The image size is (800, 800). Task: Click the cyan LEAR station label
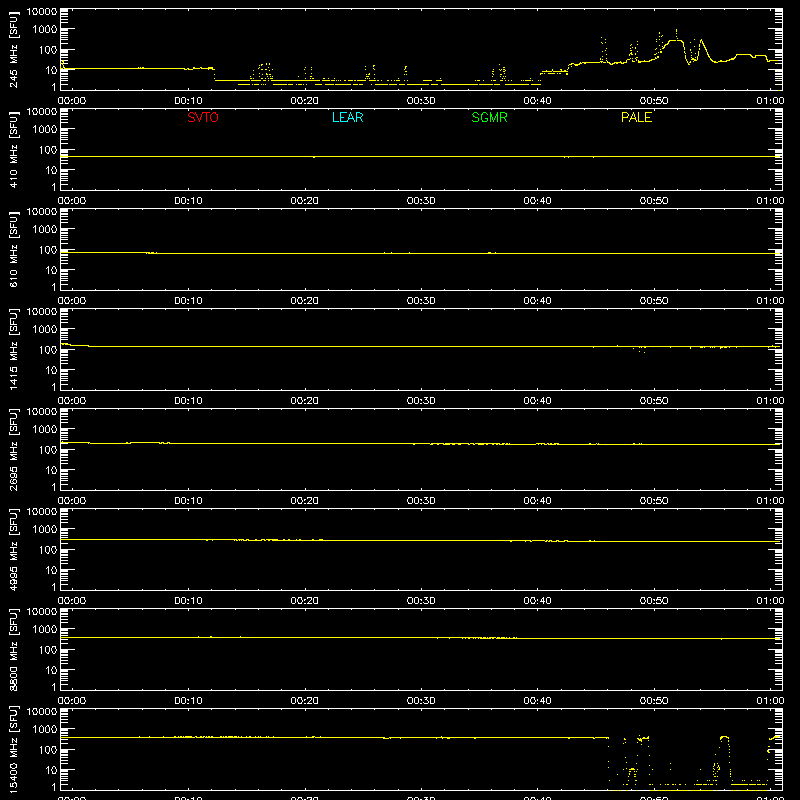347,117
